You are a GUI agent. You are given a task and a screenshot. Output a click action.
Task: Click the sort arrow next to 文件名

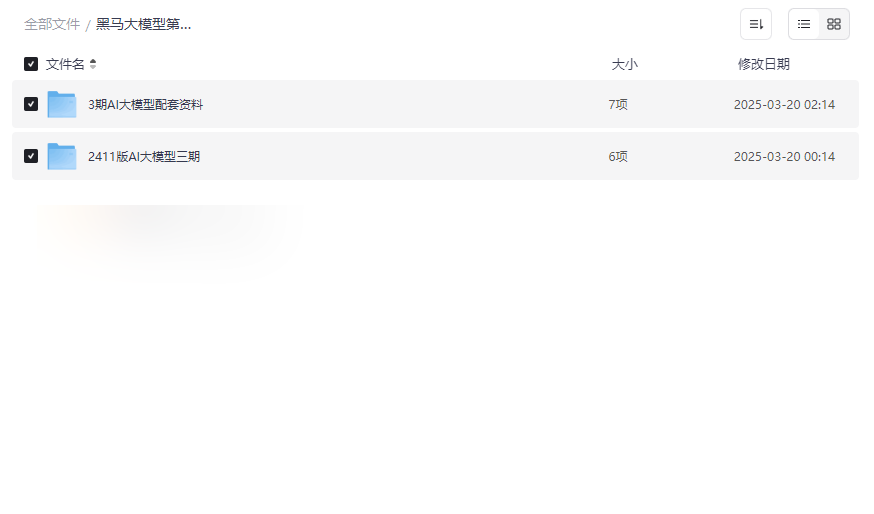click(93, 64)
